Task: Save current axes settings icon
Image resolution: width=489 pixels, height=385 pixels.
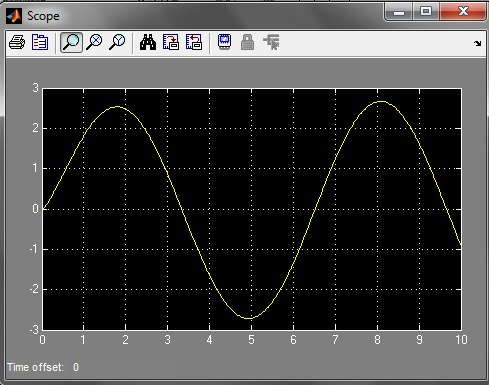Action: [171, 42]
